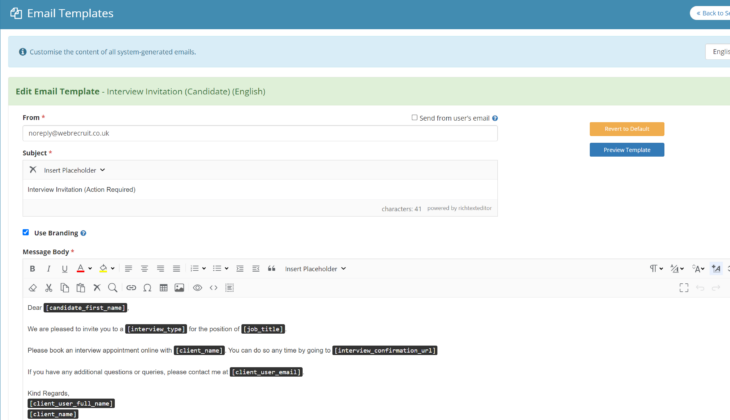Viewport: 730px width, 420px height.
Task: Enable Send from user's email checkbox
Action: (415, 118)
